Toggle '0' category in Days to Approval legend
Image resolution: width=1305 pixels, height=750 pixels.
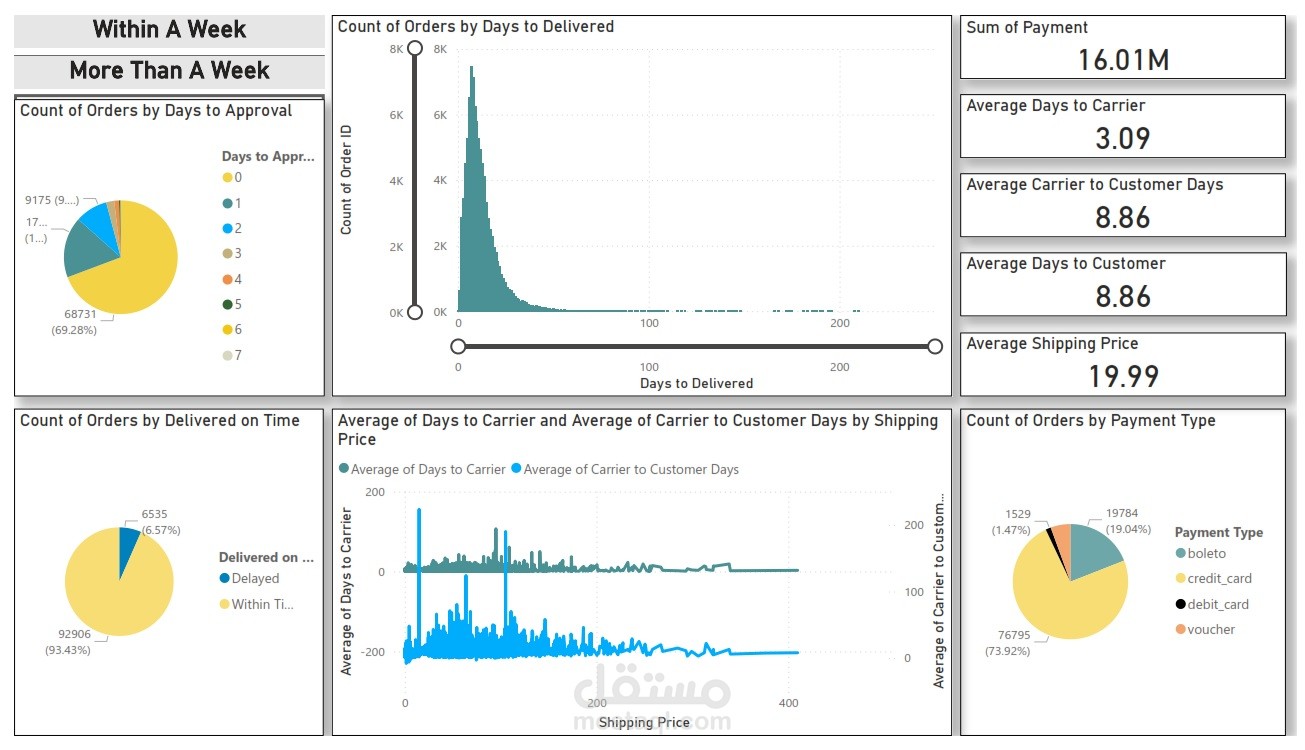pyautogui.click(x=226, y=177)
